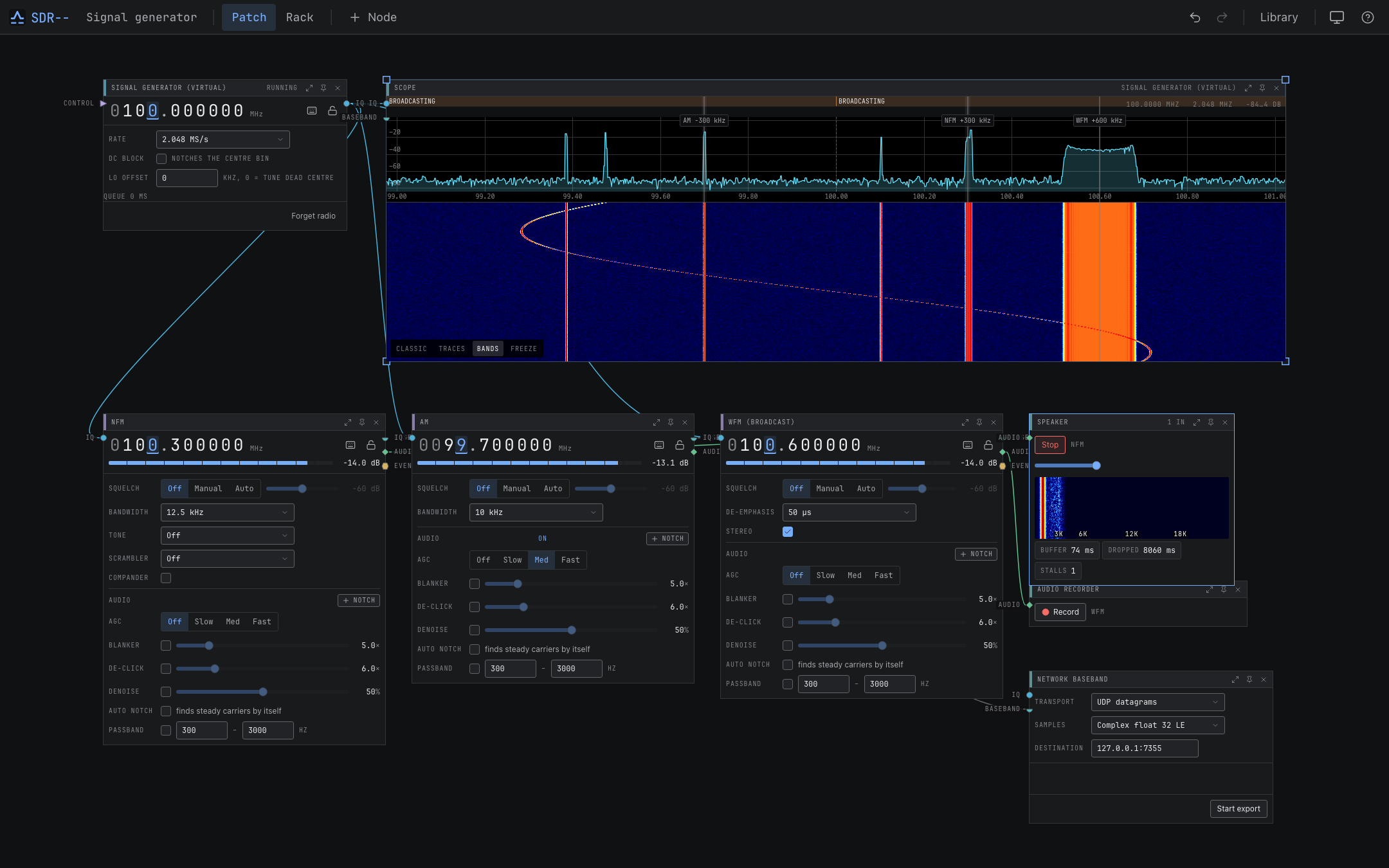Screen dimensions: 1389x868
Task: Open the NFM Tone dropdown
Action: click(228, 536)
